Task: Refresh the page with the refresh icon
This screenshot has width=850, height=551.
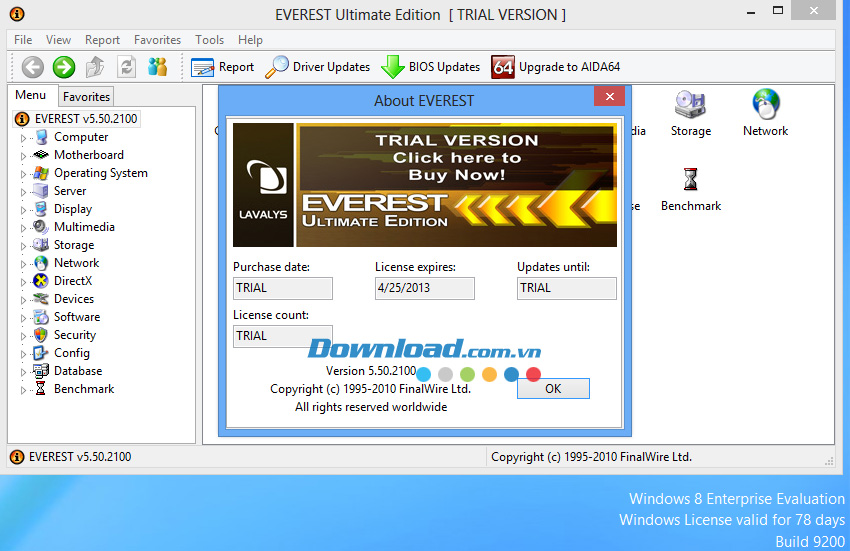Action: [126, 67]
